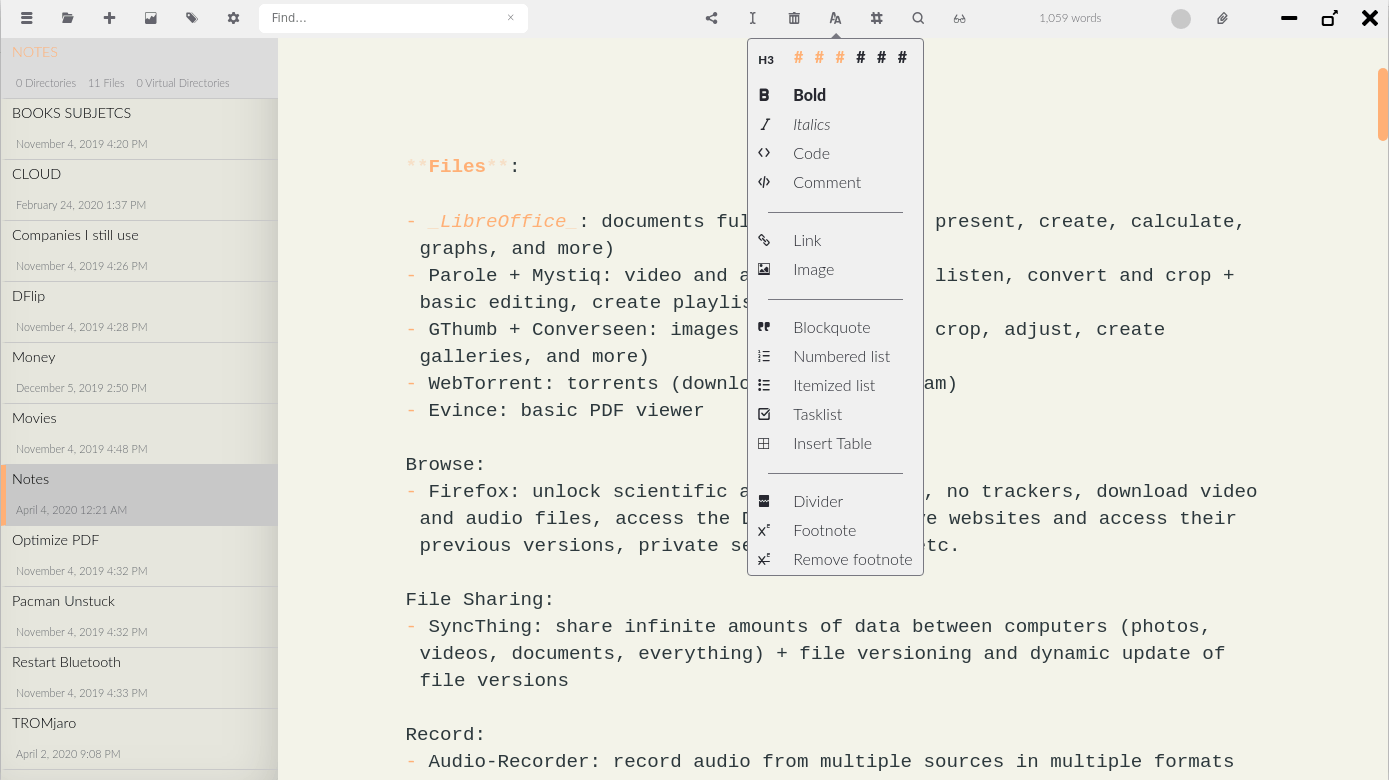
Task: Apply Italics formatting from menu
Action: (835, 124)
